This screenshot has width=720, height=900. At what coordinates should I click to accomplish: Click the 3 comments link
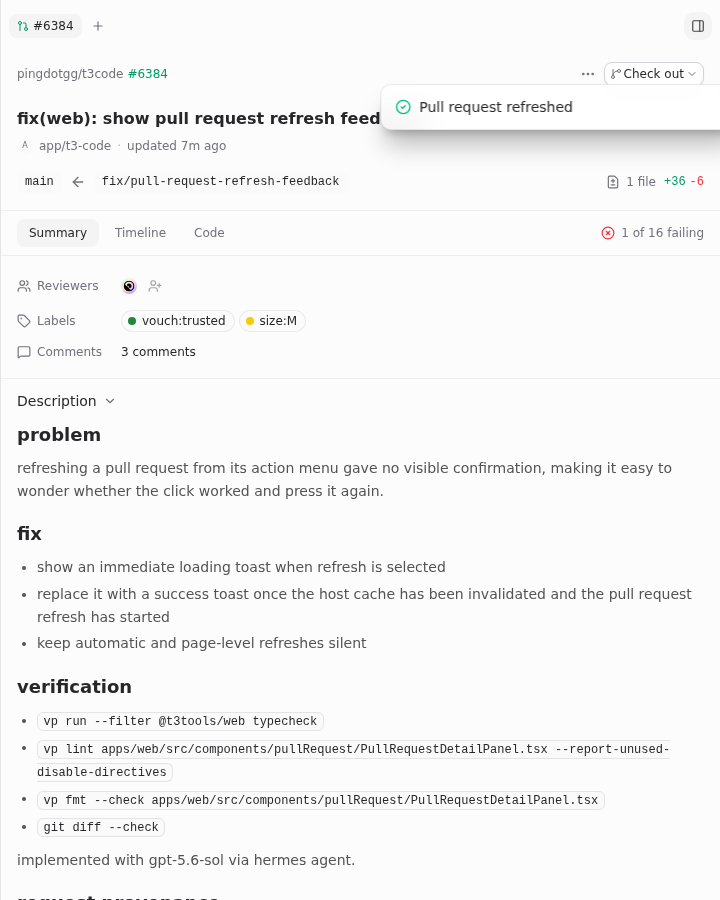tap(158, 352)
